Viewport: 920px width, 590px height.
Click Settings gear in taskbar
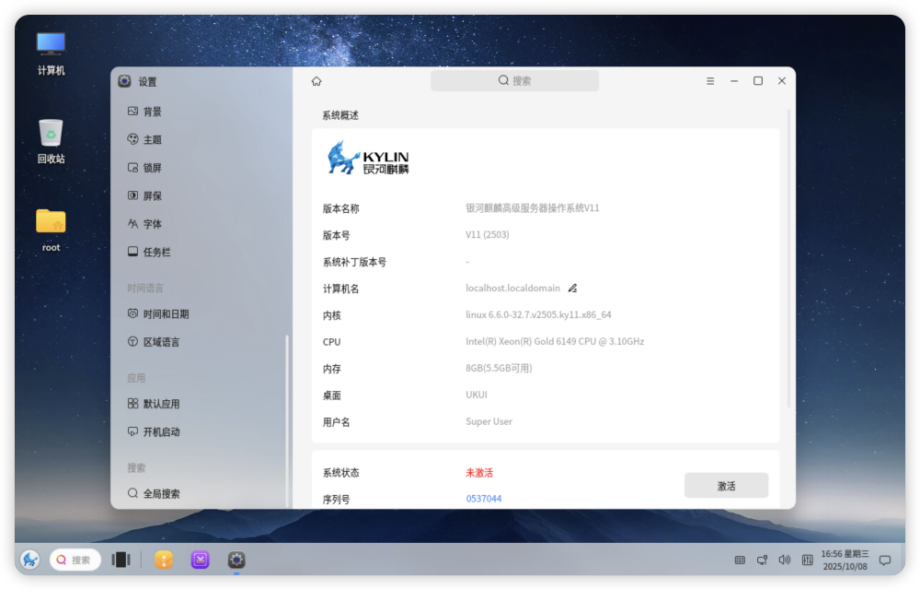[236, 560]
